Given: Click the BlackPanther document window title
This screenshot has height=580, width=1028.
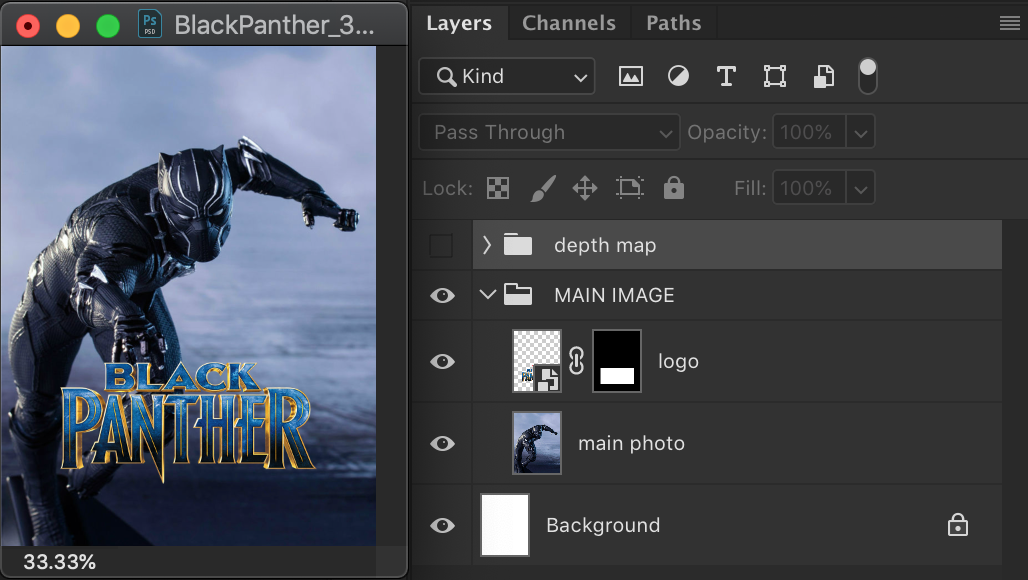Looking at the screenshot, I should pyautogui.click(x=274, y=25).
